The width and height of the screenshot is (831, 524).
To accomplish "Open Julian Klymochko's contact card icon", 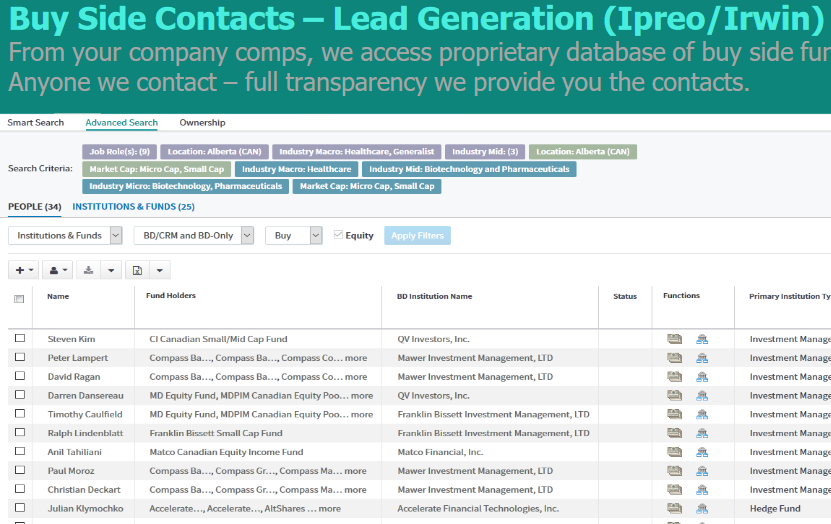I will click(674, 509).
